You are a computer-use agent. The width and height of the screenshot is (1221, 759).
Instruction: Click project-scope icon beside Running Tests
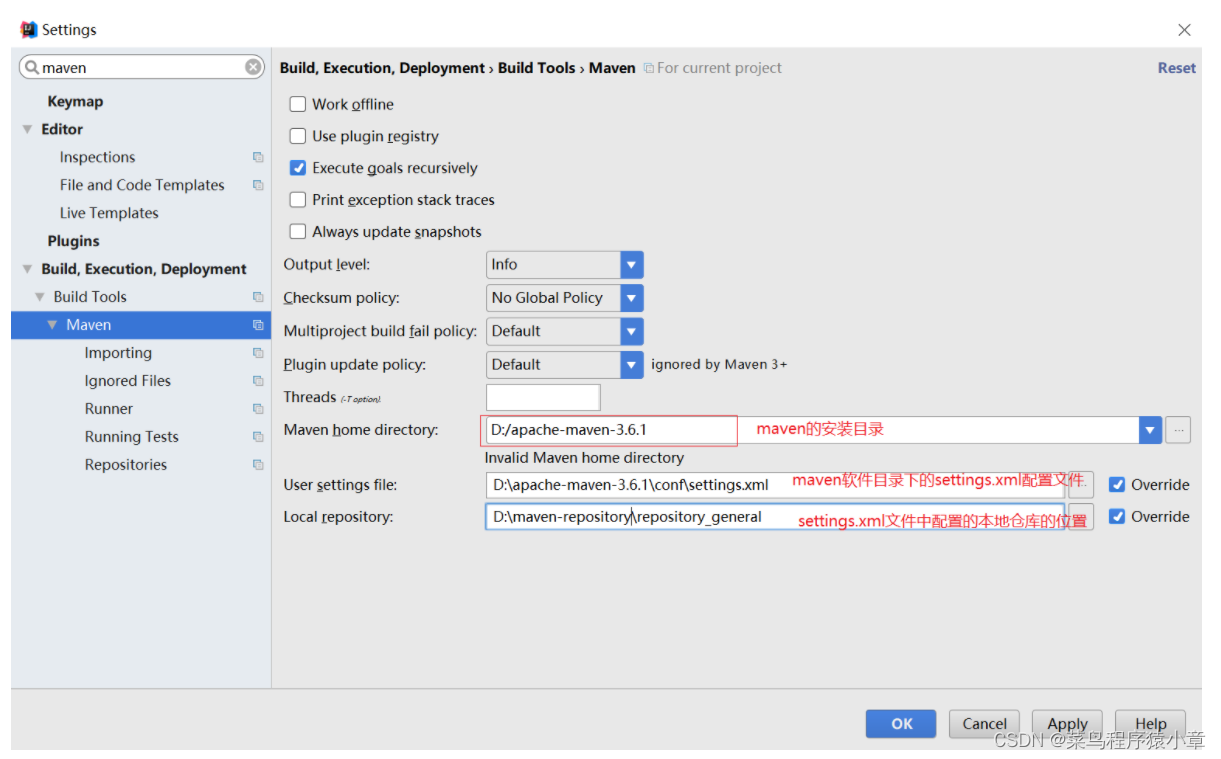point(258,437)
